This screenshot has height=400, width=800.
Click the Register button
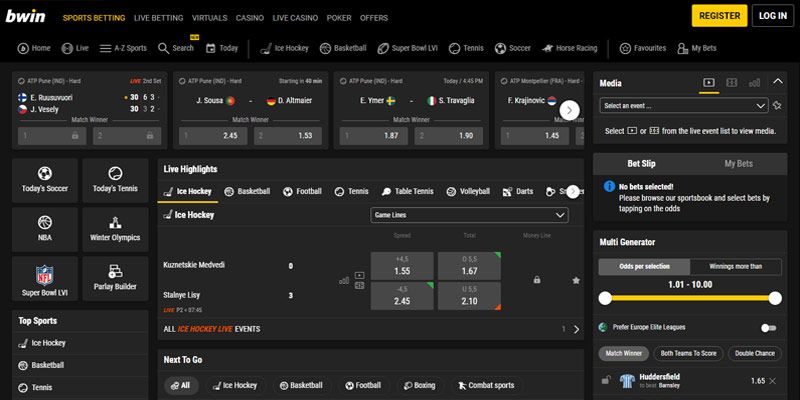719,16
